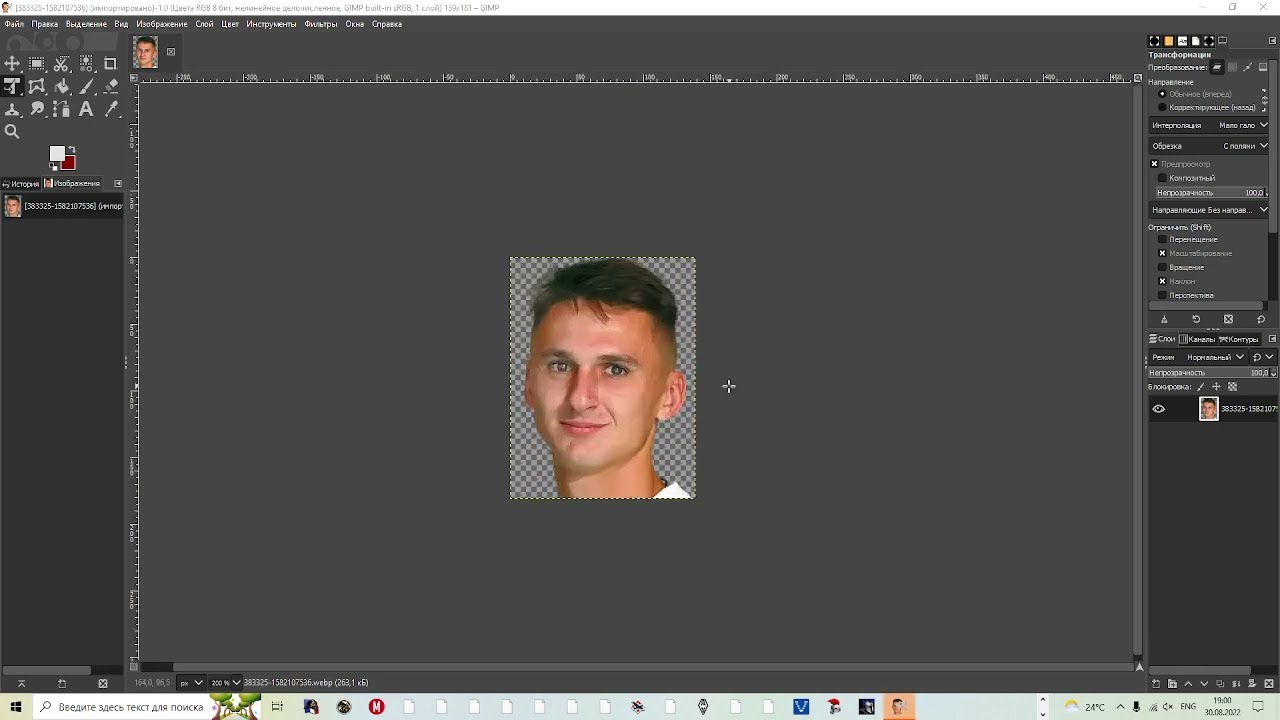Select the Warp/Cage Transform tool
This screenshot has height=720, width=1280.
pyautogui.click(x=37, y=86)
